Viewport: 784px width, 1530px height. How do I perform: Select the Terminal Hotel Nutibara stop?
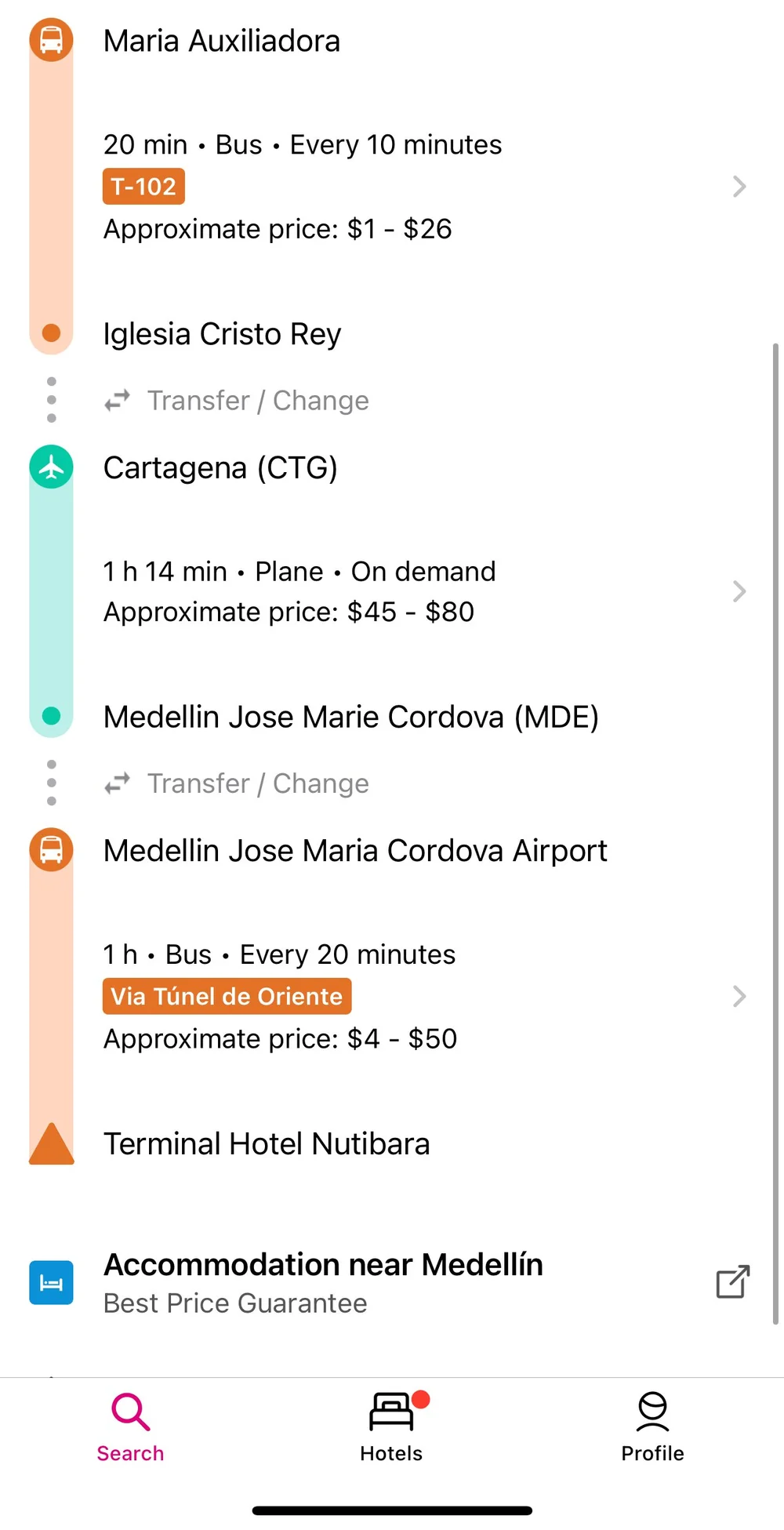point(267,1144)
